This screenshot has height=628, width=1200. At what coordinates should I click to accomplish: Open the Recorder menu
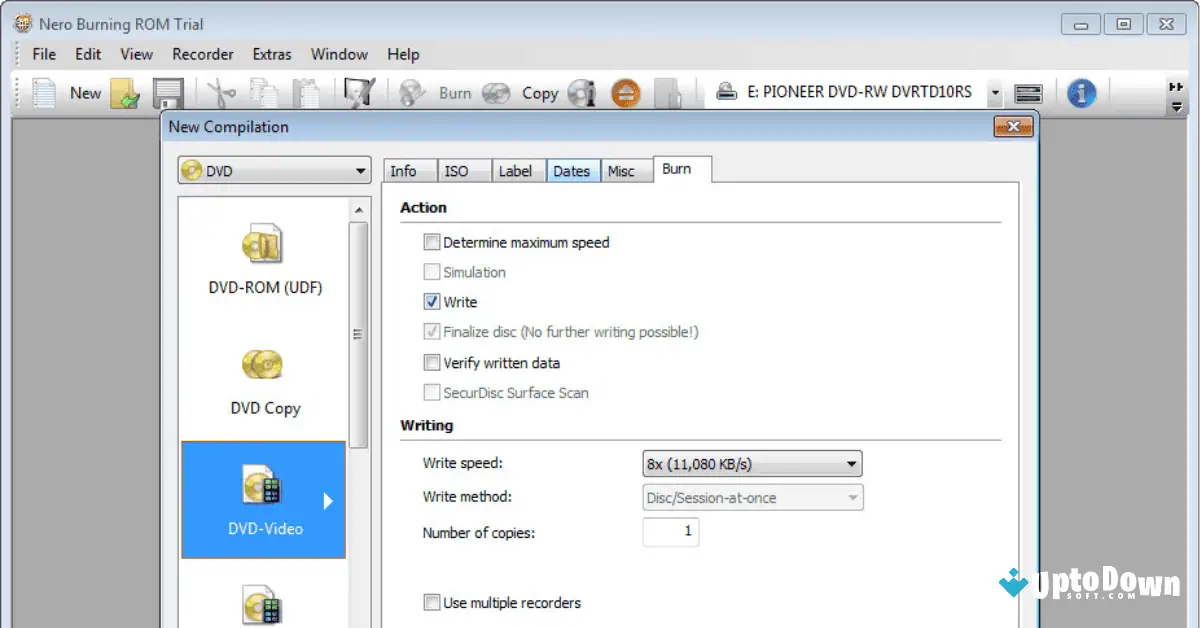[202, 54]
